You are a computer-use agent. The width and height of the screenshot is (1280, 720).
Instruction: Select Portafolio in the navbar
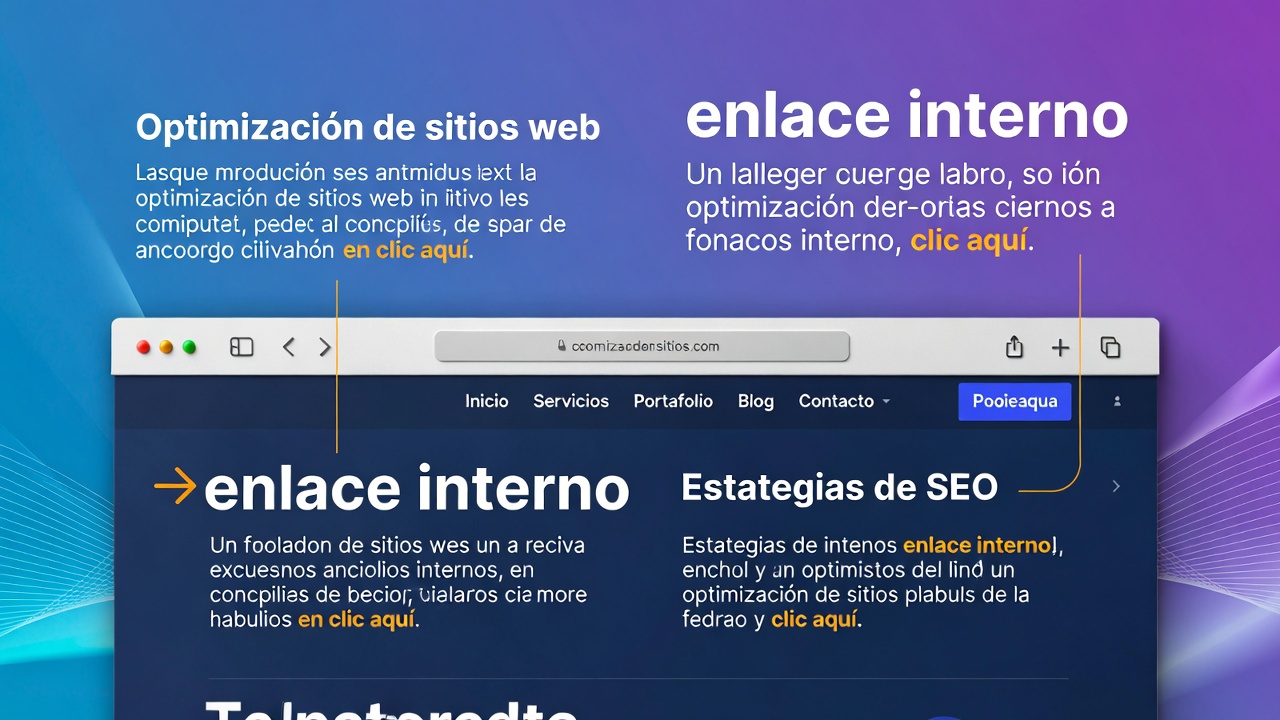coord(673,401)
